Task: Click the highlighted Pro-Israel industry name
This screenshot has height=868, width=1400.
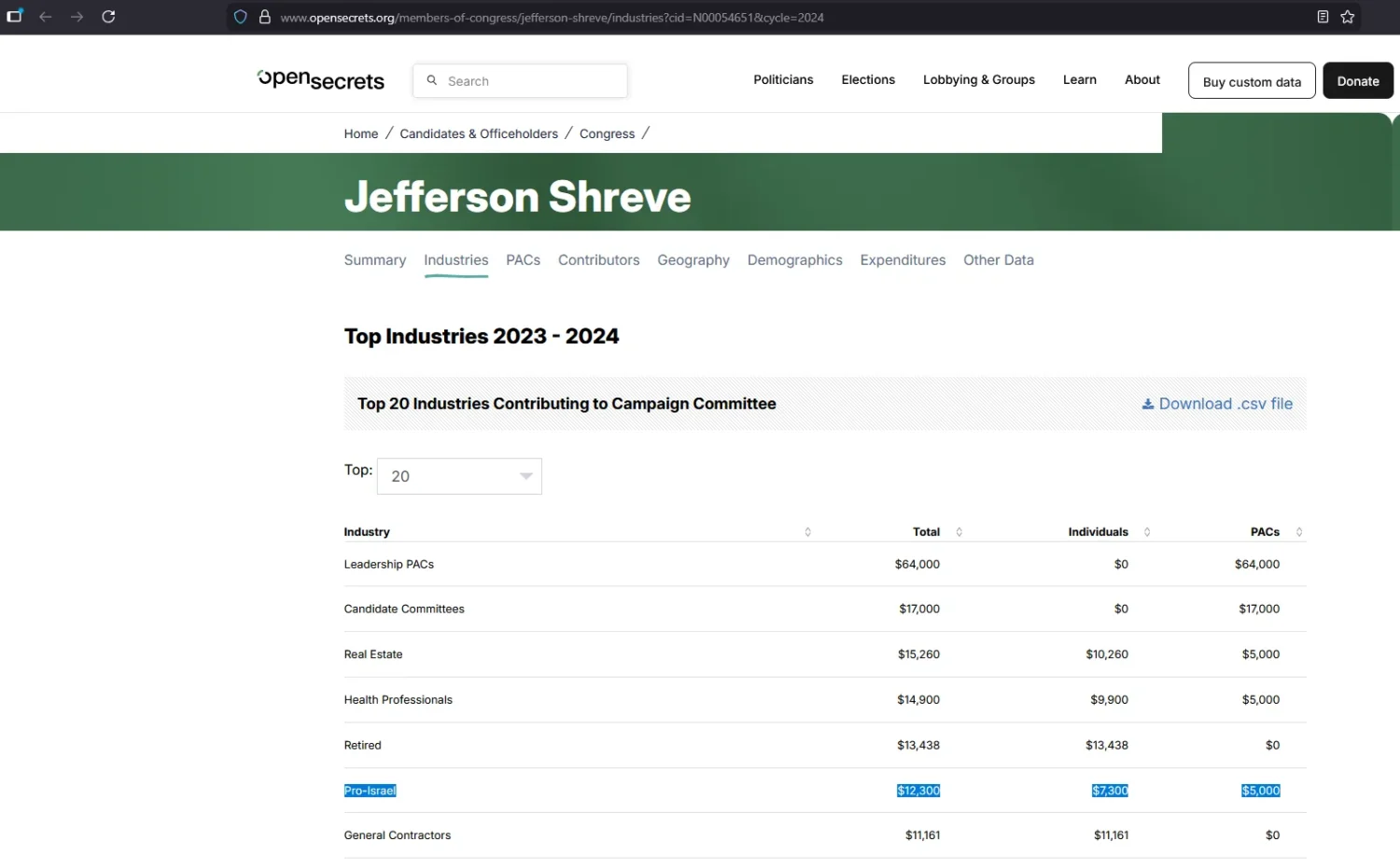Action: pos(371,791)
